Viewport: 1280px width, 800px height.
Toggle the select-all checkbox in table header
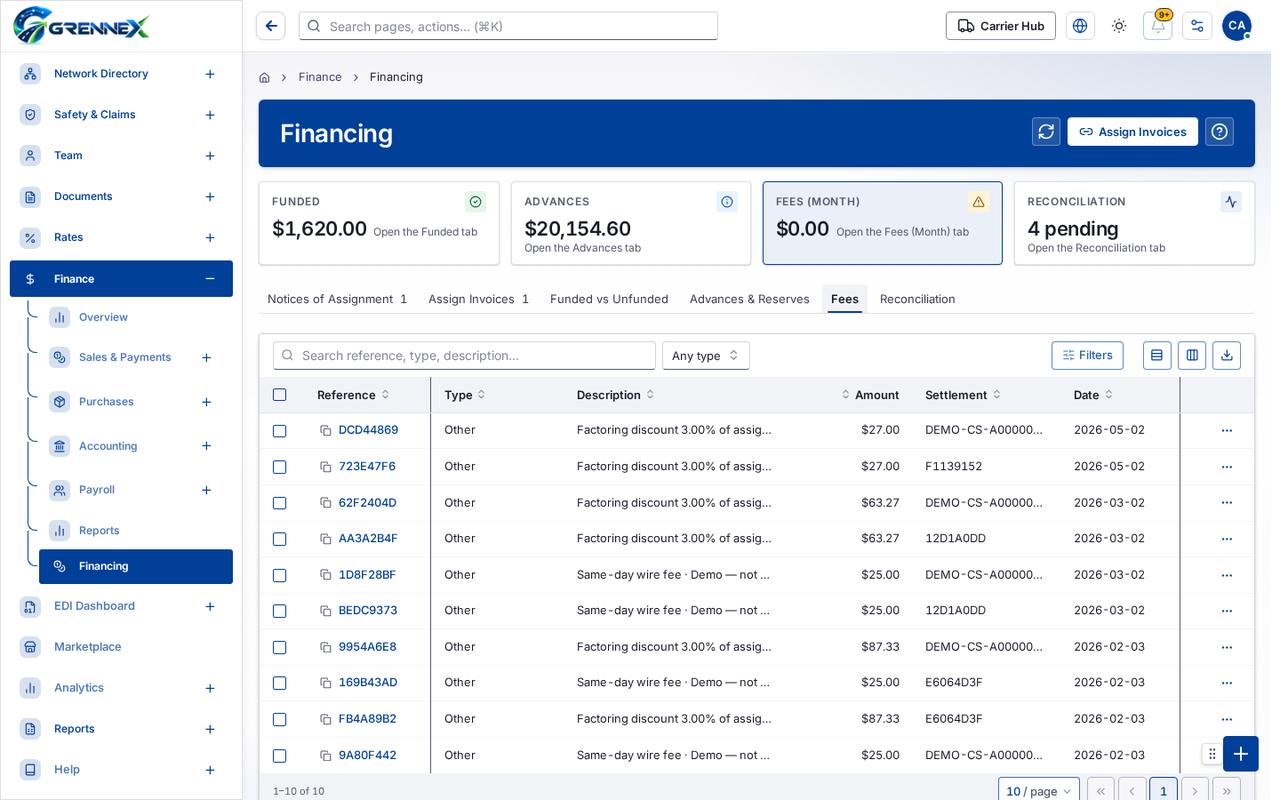tap(280, 395)
